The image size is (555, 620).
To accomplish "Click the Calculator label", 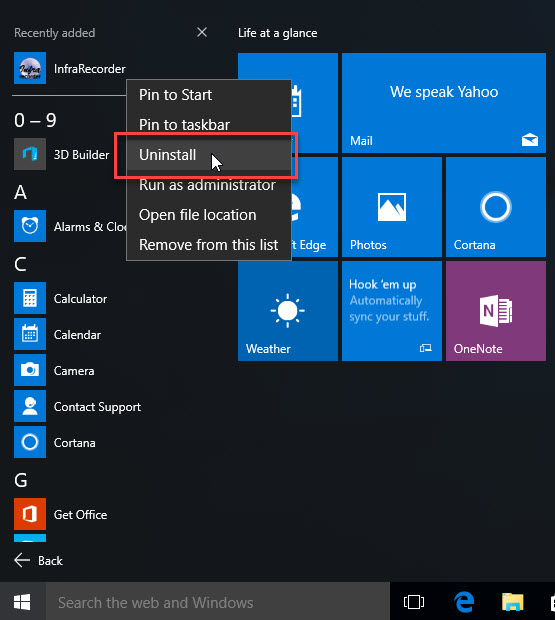I will coord(80,299).
